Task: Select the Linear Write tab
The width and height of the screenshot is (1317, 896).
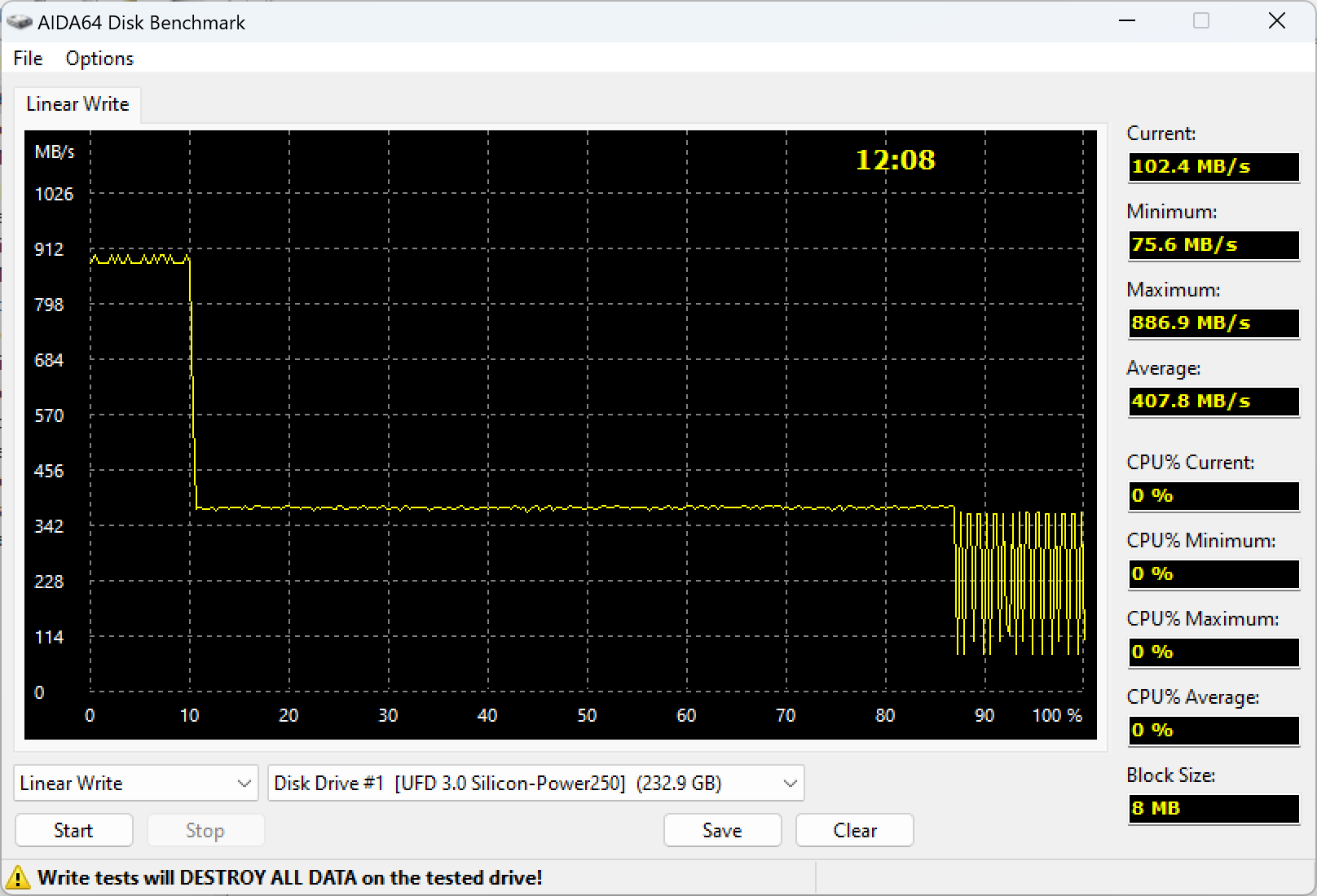Action: 77,104
